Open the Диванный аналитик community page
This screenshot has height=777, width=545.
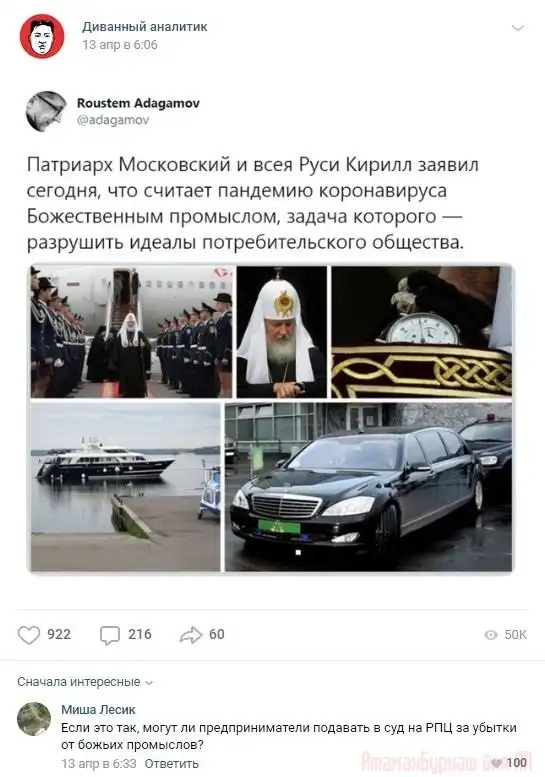click(145, 27)
